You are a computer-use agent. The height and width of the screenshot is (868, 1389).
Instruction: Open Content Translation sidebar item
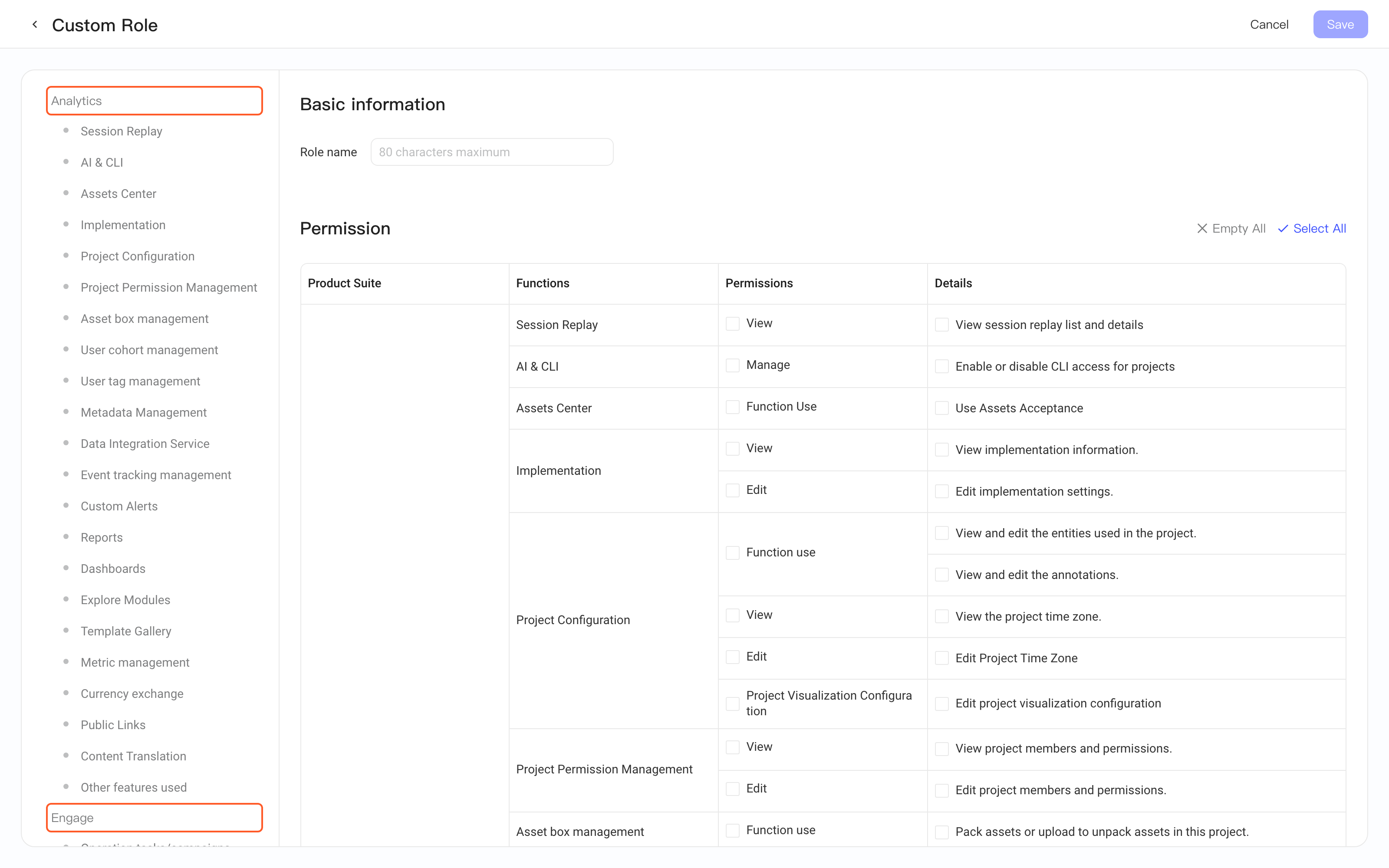pos(133,756)
